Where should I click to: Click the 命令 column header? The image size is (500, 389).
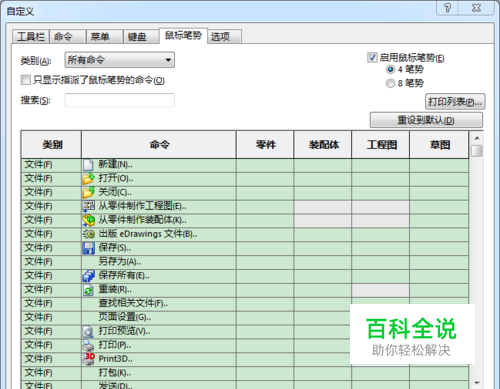point(159,145)
